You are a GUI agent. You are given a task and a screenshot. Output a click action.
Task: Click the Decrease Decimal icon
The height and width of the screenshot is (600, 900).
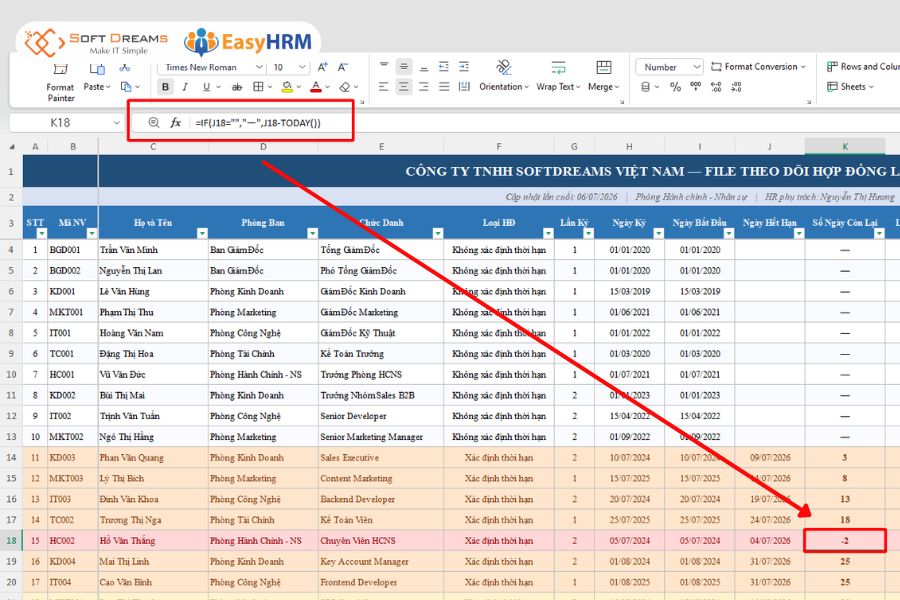coord(736,87)
